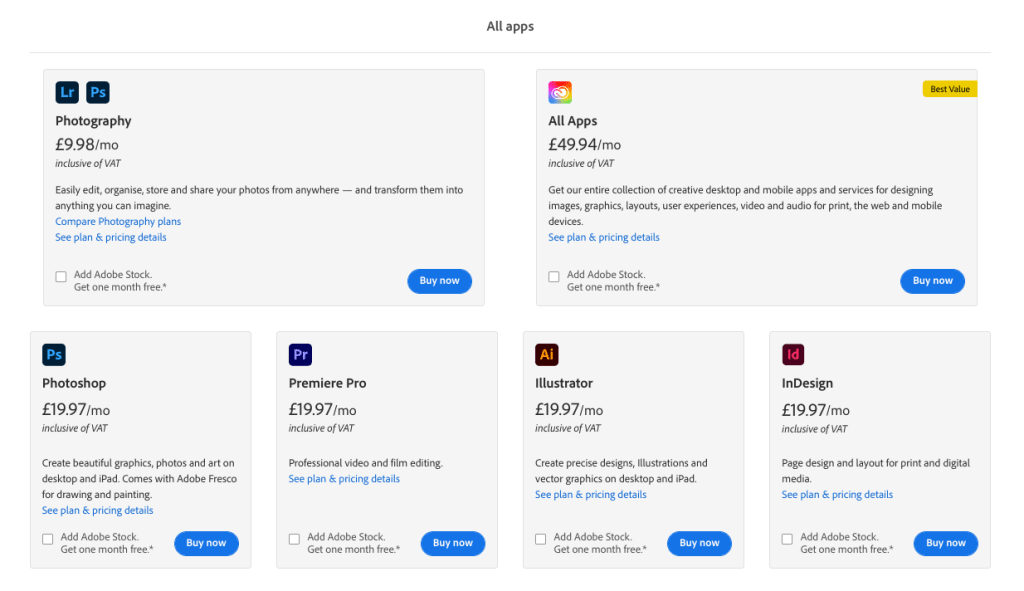Click the Creative Cloud All Apps icon

560,92
